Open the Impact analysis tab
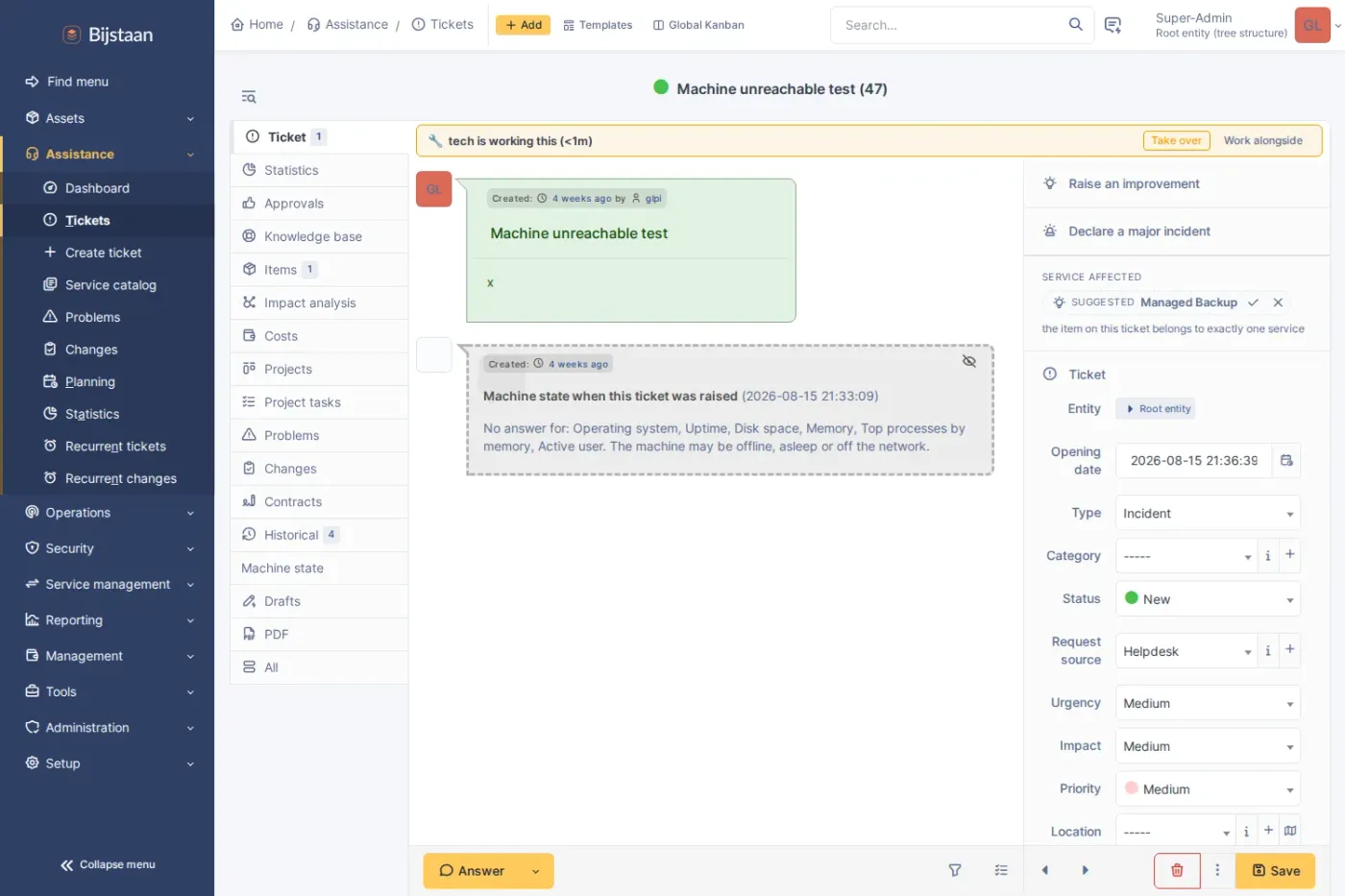This screenshot has height=896, width=1345. point(319,303)
